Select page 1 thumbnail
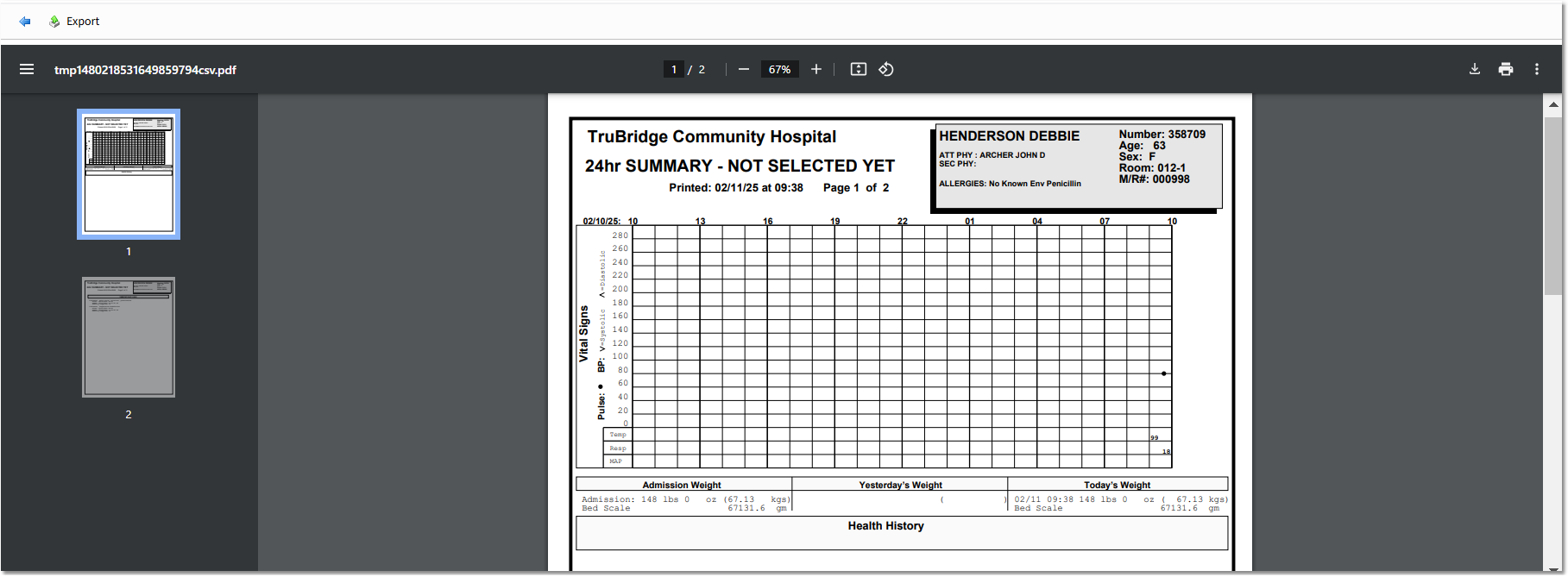Screen dimensions: 1568x577 tap(129, 174)
